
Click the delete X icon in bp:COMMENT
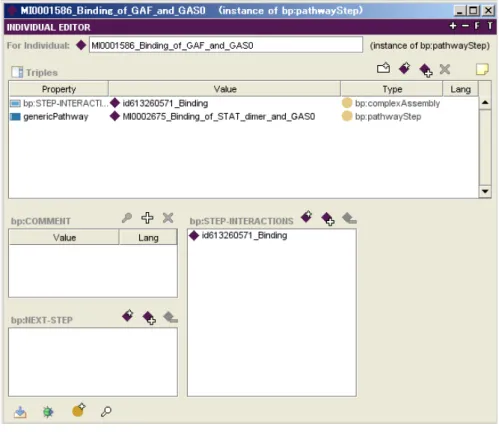click(x=168, y=218)
